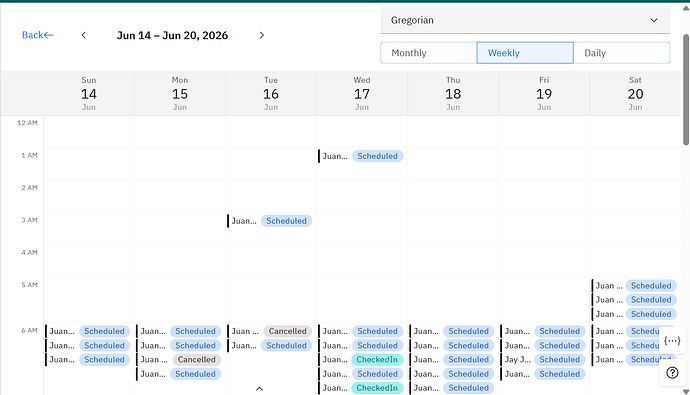The image size is (690, 395).
Task: Switch to Daily view
Action: point(621,53)
